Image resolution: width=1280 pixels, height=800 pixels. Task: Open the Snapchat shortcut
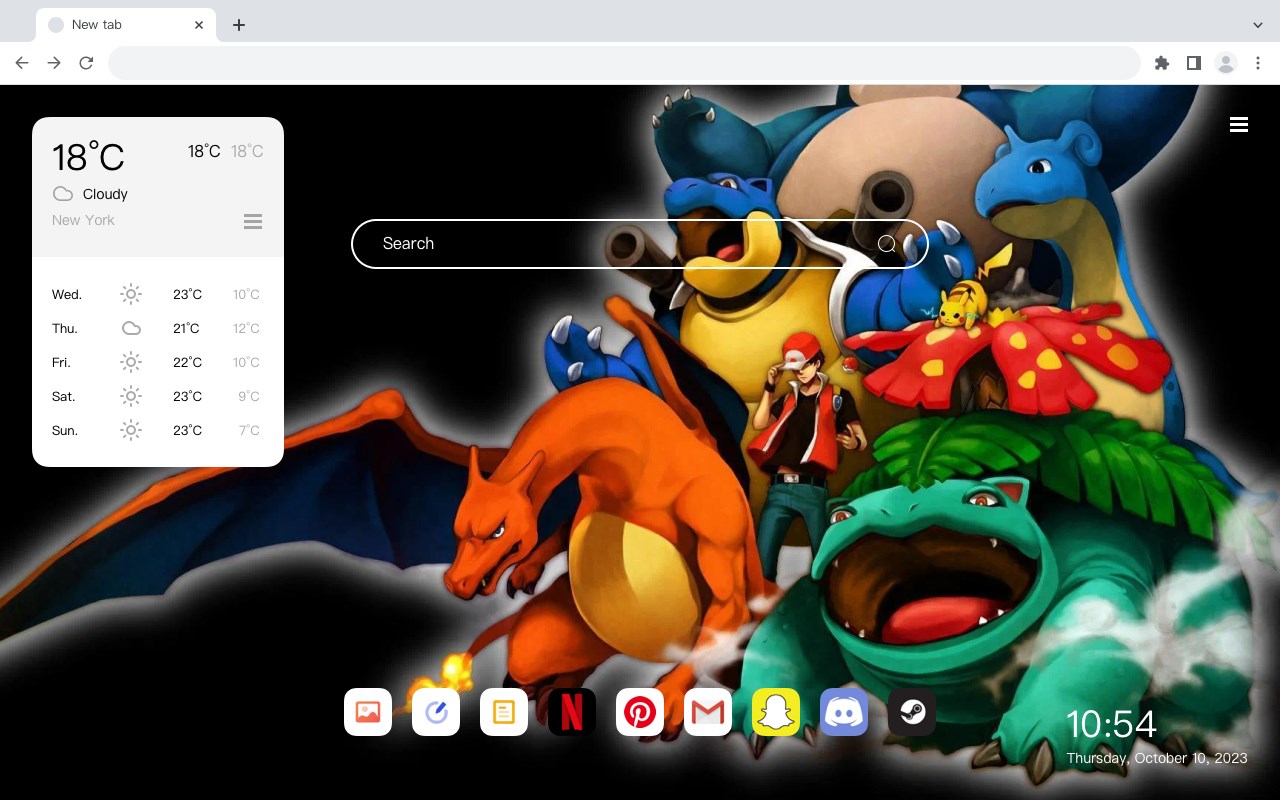776,712
